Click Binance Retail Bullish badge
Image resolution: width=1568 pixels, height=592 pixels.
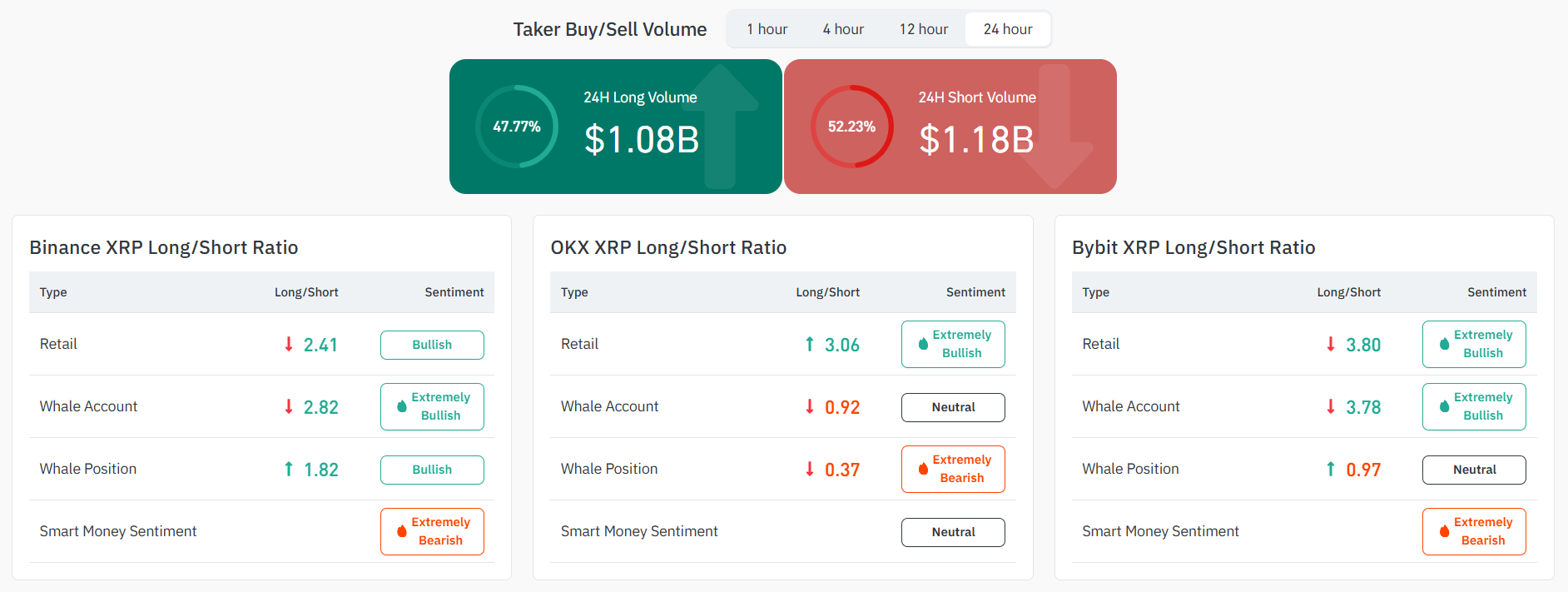(432, 345)
